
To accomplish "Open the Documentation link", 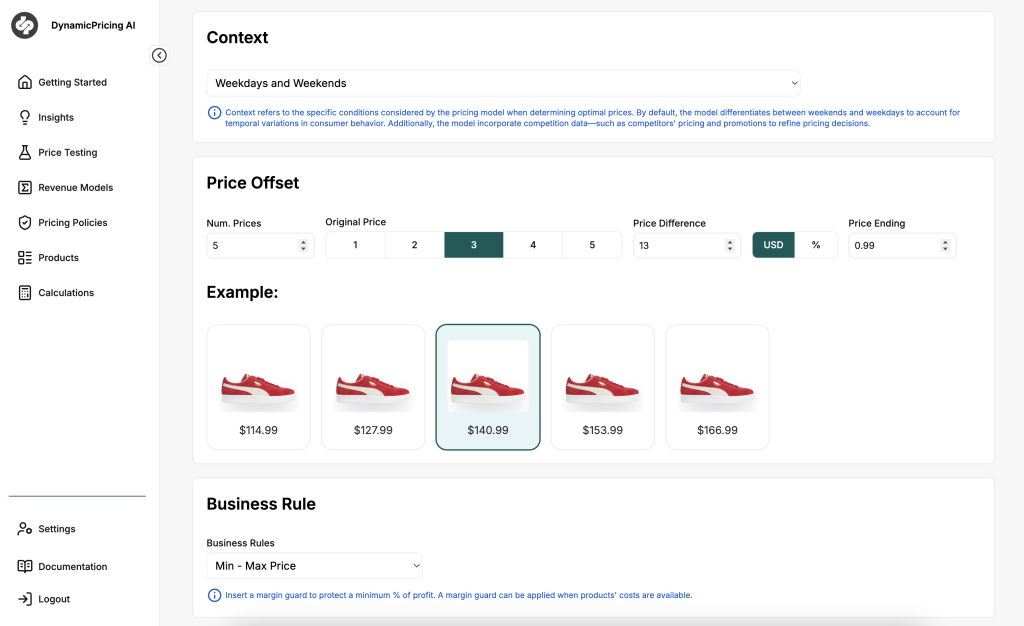I will pyautogui.click(x=72, y=566).
